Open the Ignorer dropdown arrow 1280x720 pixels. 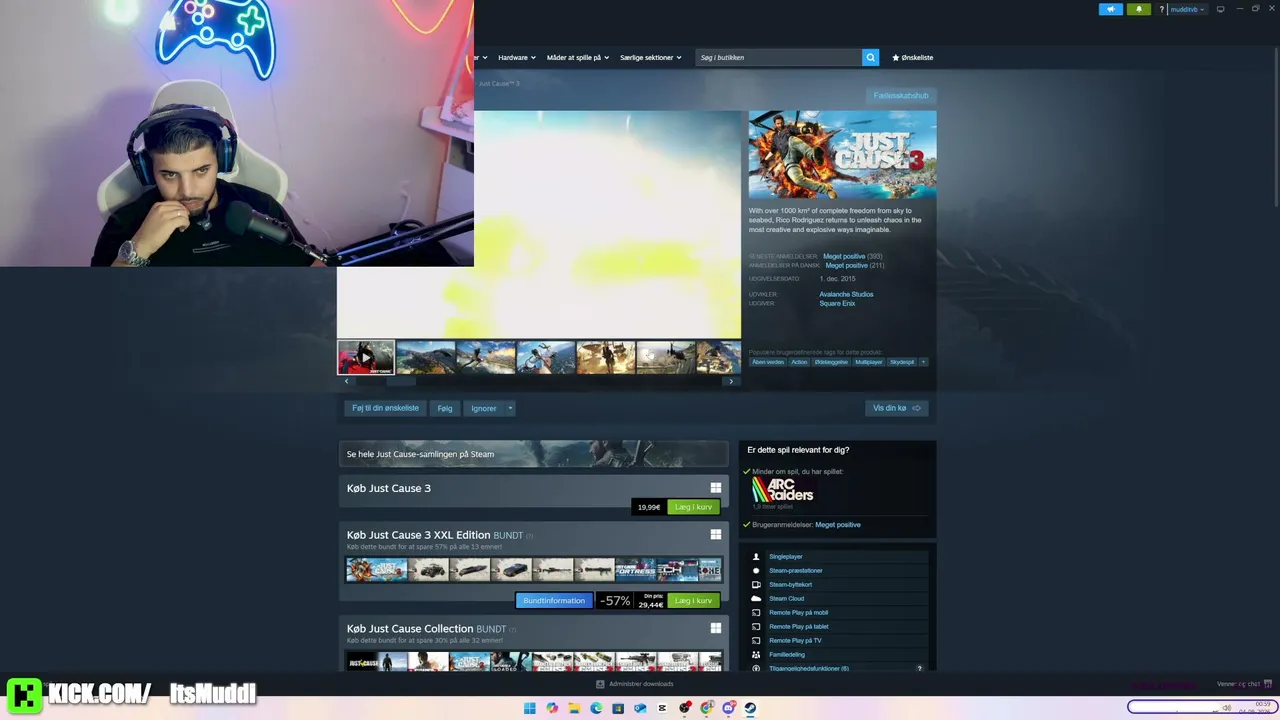click(x=510, y=408)
